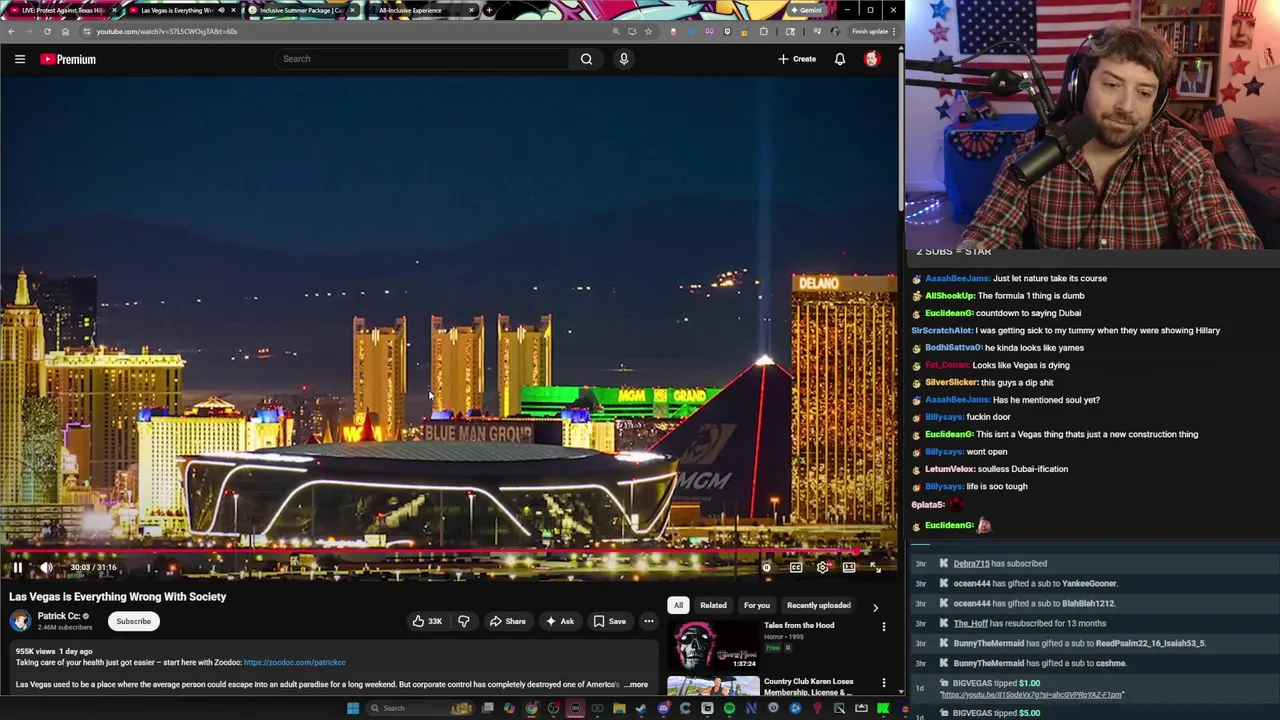Open the Spotify icon in the taskbar

click(729, 708)
